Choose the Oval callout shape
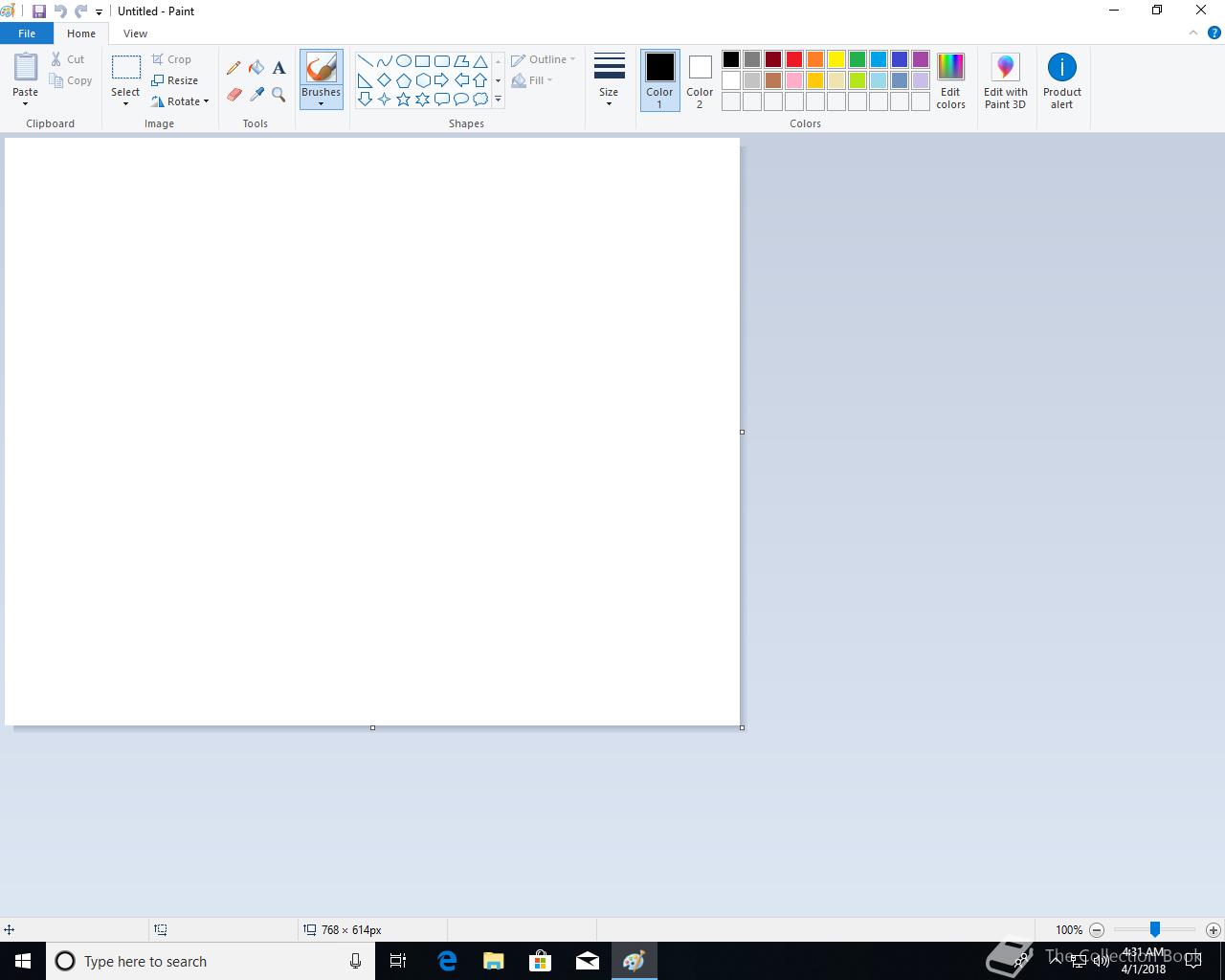 [460, 99]
